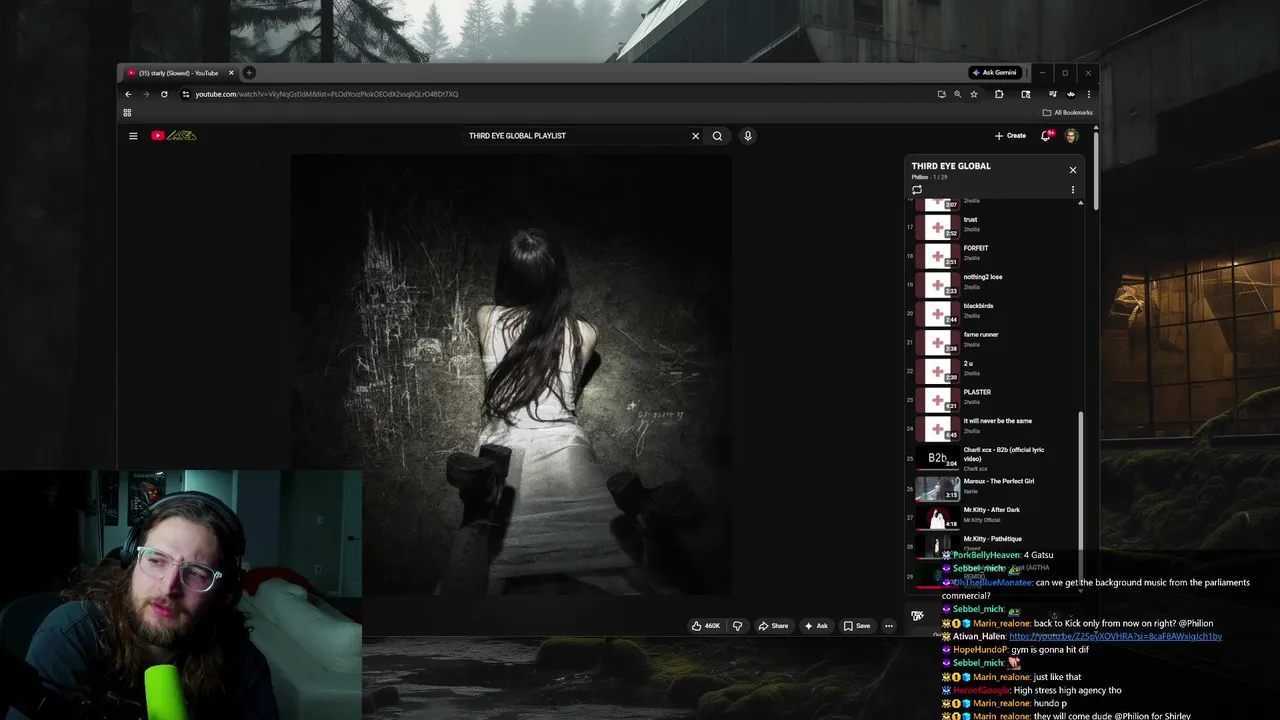Reload the page with refresh icon
The width and height of the screenshot is (1280, 720).
[x=164, y=94]
